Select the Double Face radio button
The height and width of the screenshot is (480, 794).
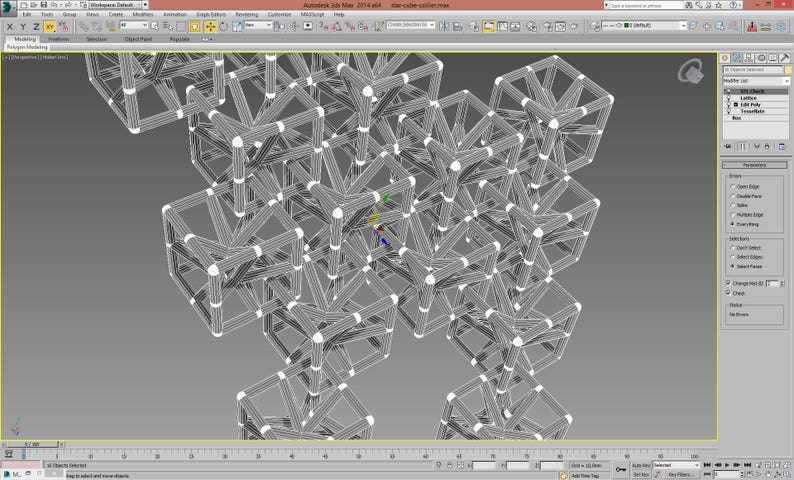pos(732,196)
